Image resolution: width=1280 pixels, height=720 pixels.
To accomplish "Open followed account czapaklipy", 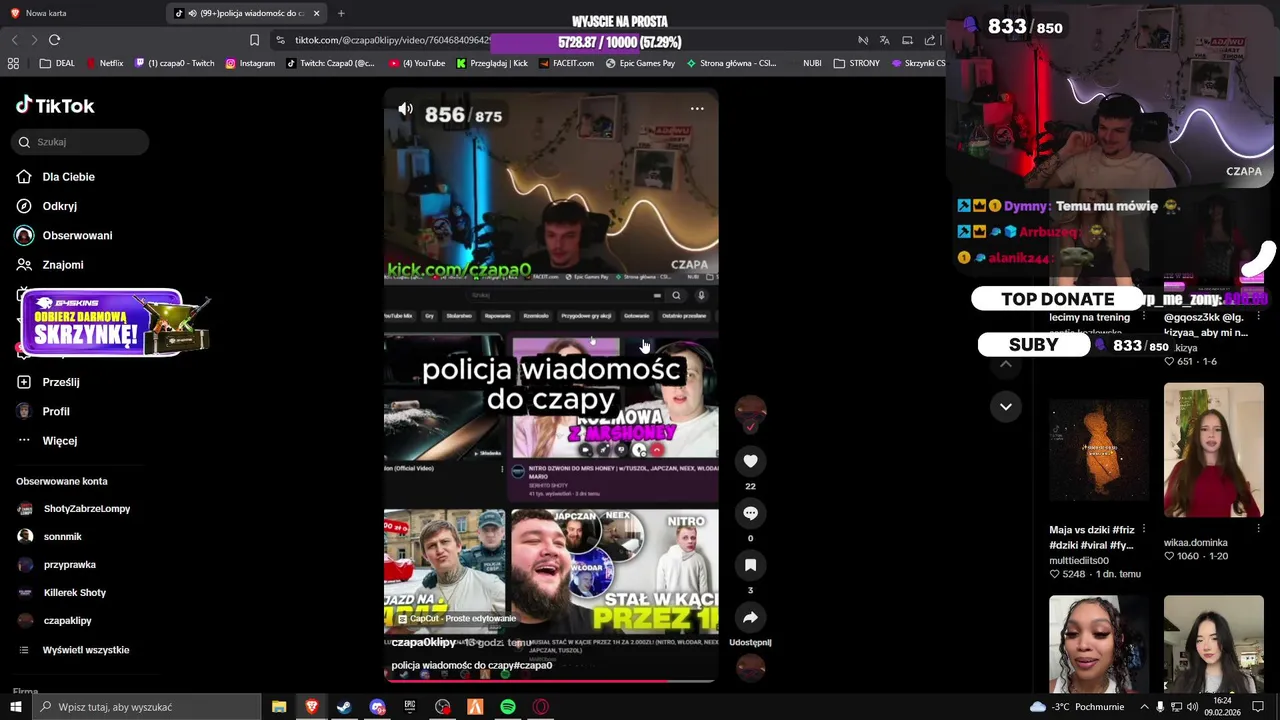I will 67,621.
